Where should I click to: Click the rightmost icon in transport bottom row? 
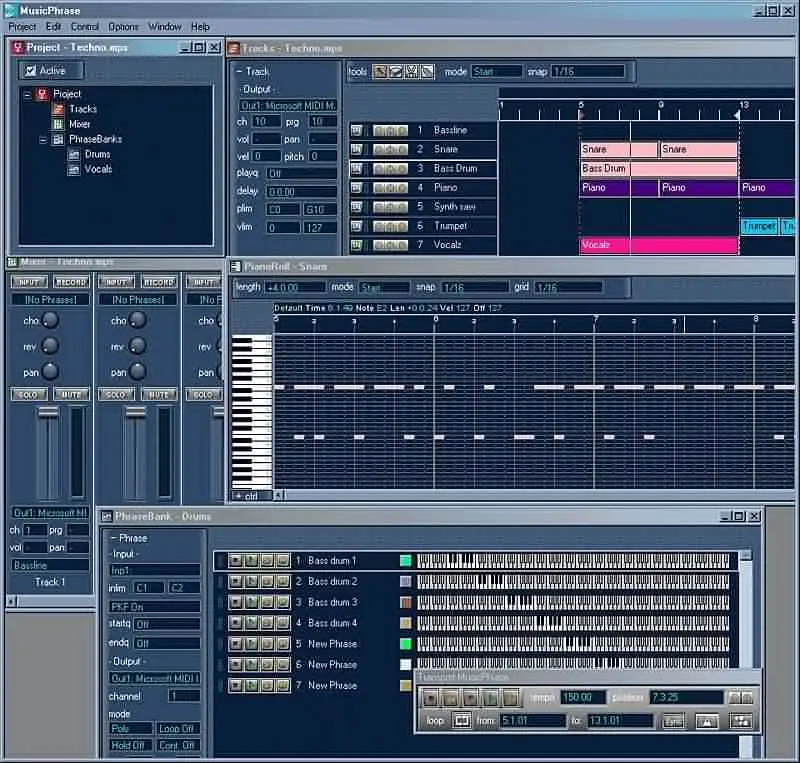pyautogui.click(x=741, y=721)
